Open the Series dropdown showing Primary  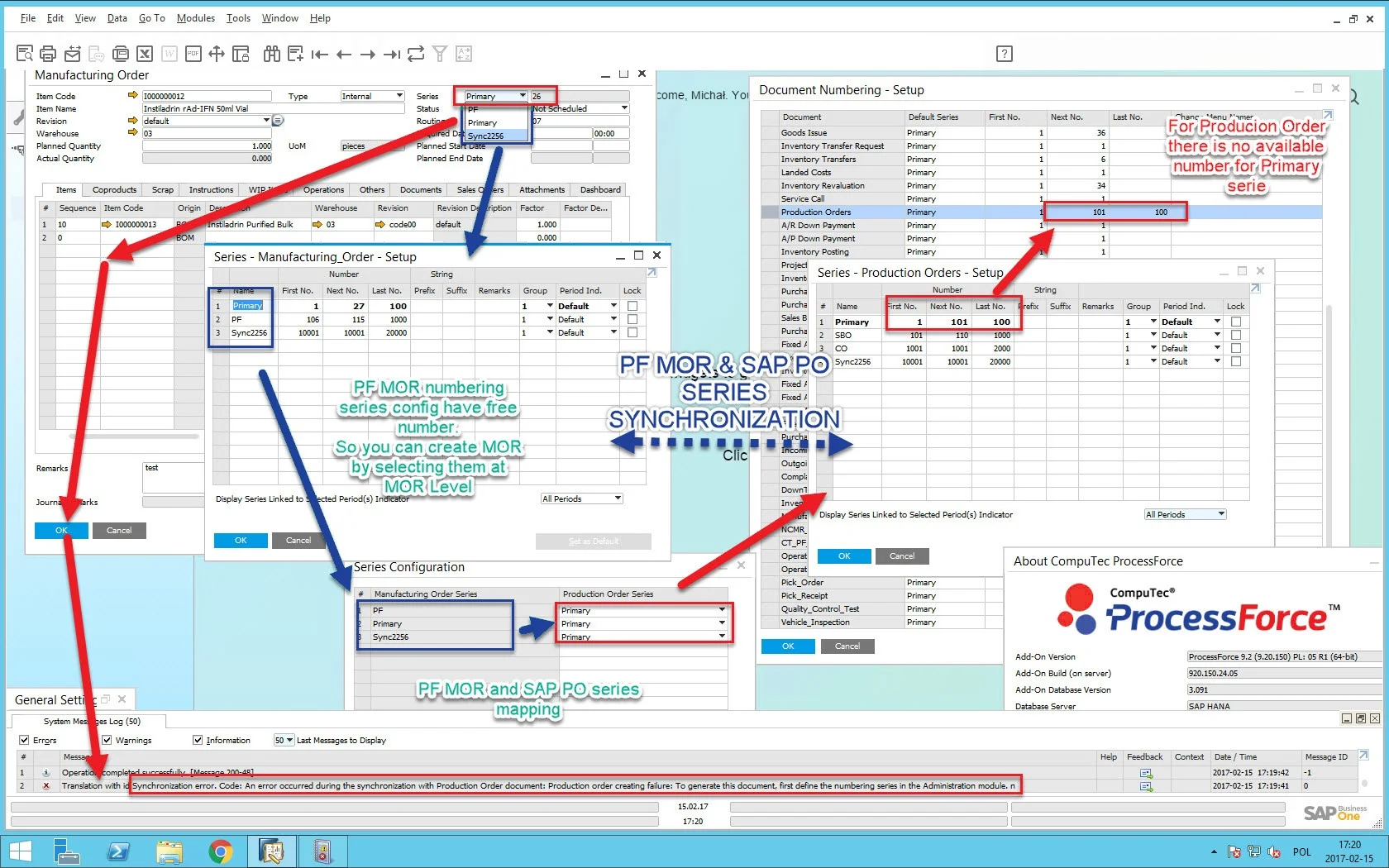tap(494, 96)
